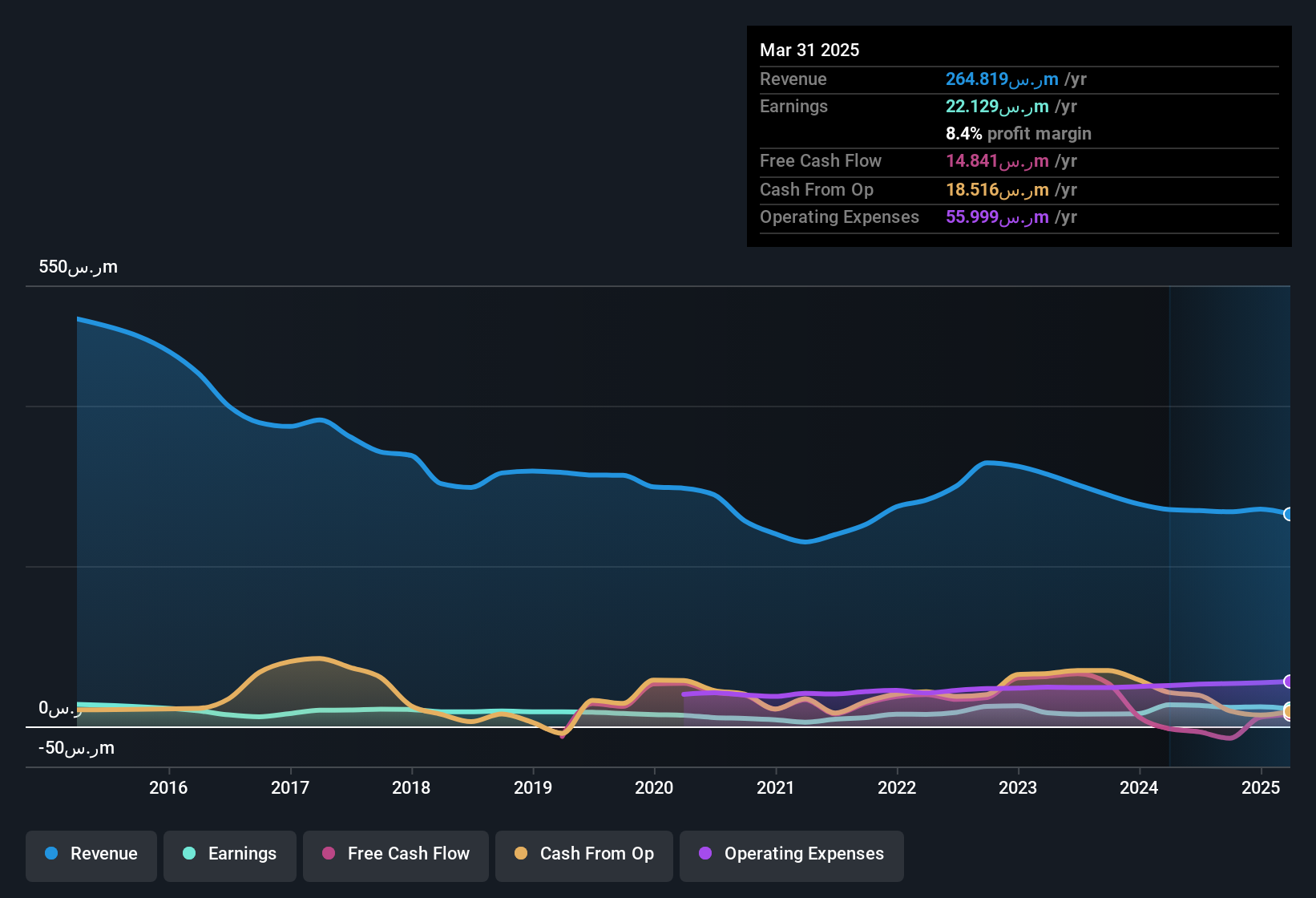1316x898 pixels.
Task: Click the 2023 x-axis label
Action: click(x=1018, y=787)
